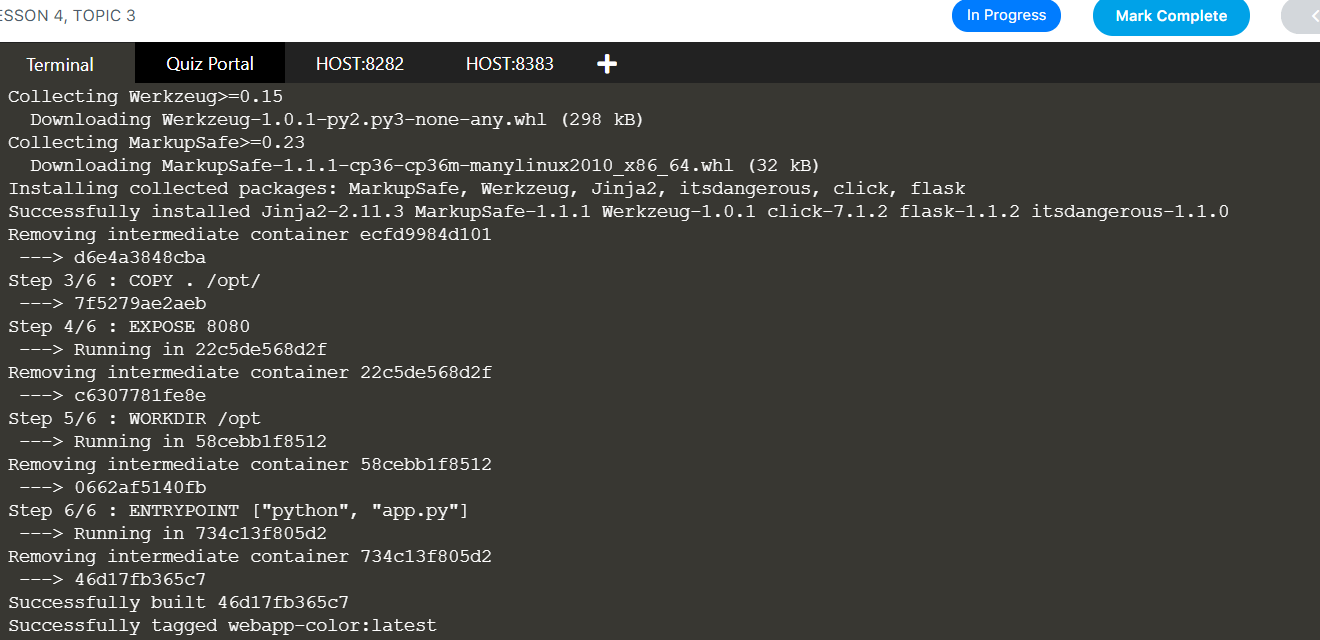This screenshot has width=1320, height=640.
Task: Click the 'Successfully built 46d17fb365c7' output line
Action: [x=178, y=603]
